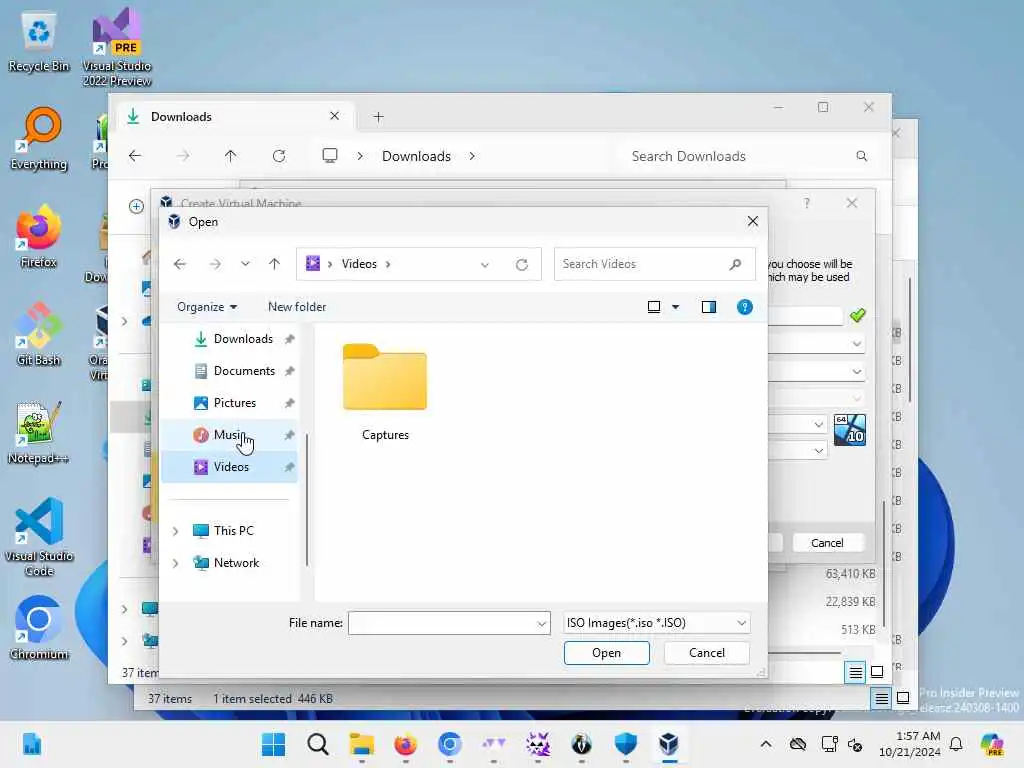Go up one folder level in Open dialog
This screenshot has height=768, width=1024.
274,264
